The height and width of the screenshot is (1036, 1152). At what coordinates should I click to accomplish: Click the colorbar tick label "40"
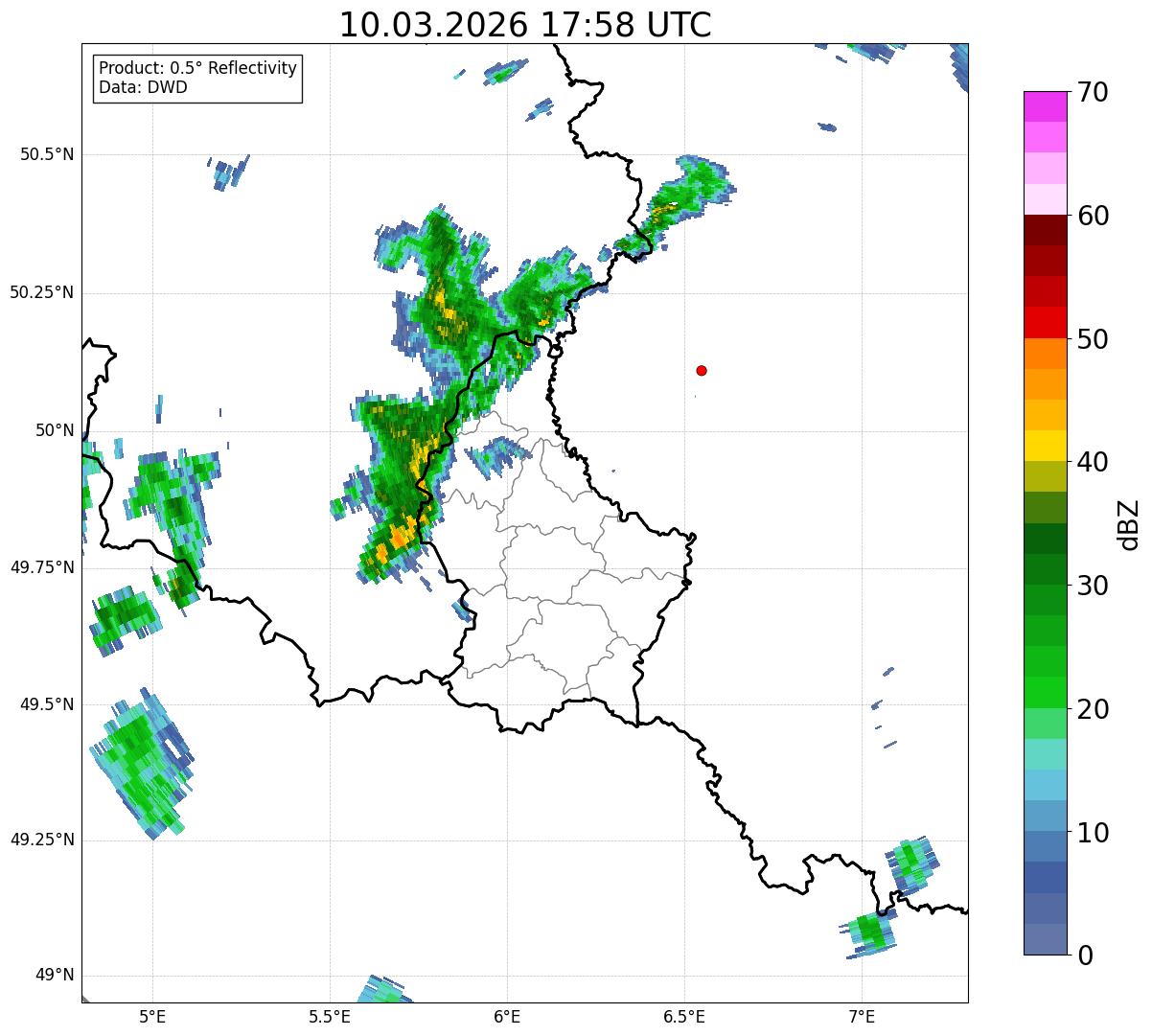point(1093,462)
